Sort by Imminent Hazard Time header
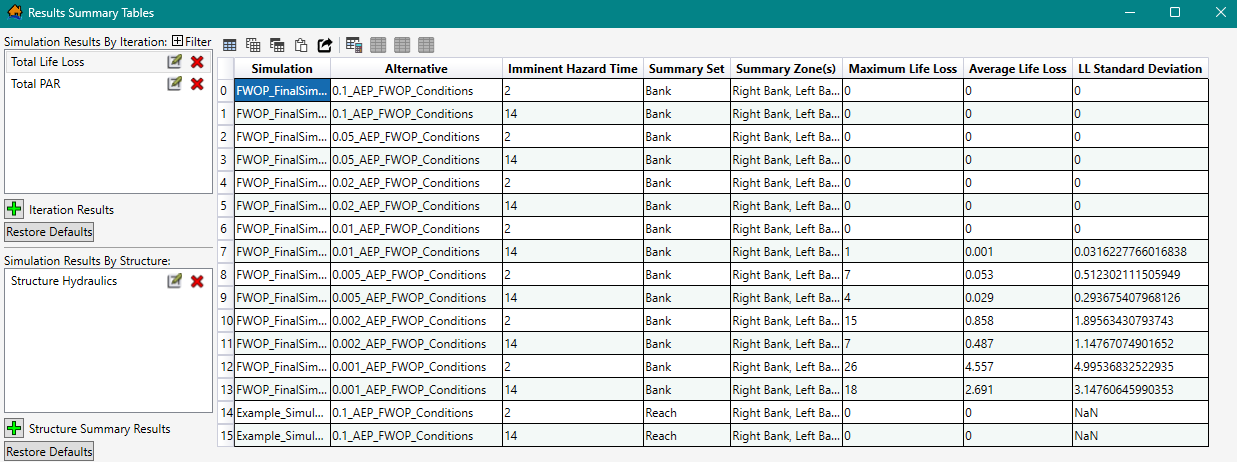1237x462 pixels. [572, 69]
